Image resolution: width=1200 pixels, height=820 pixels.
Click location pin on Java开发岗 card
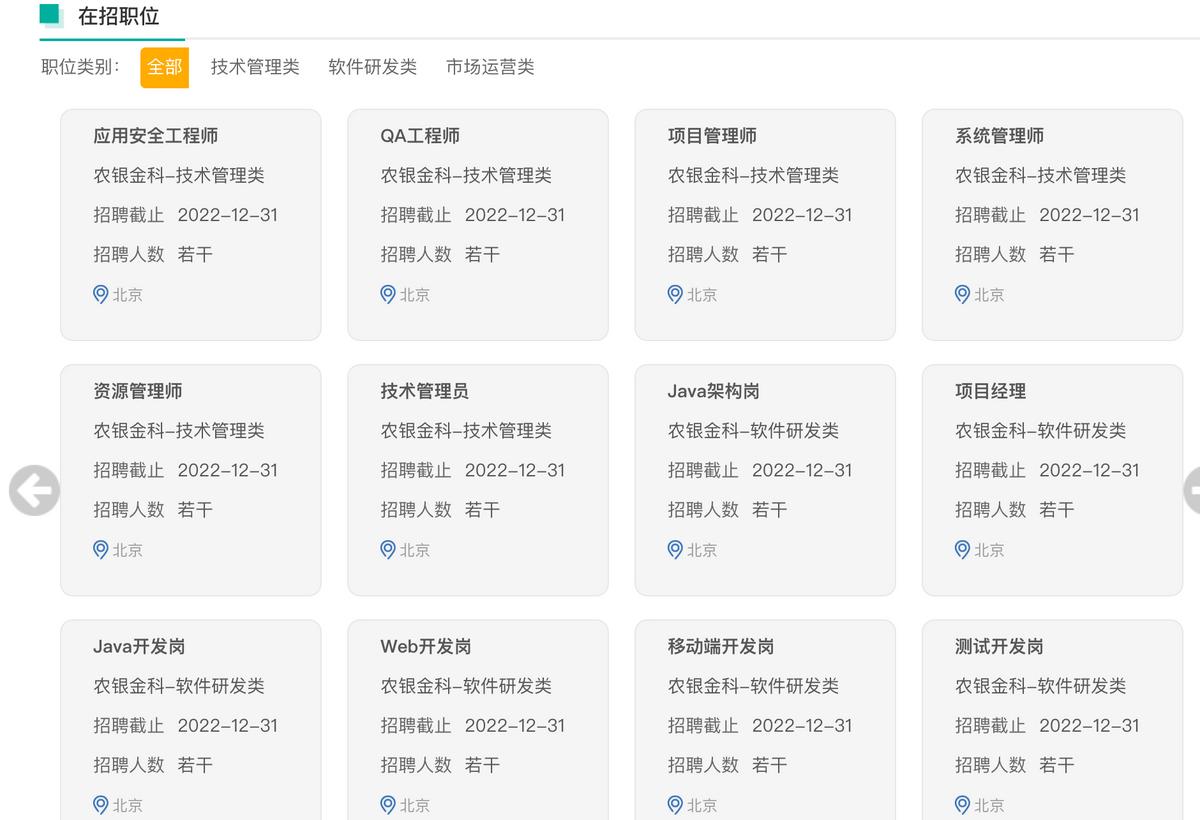pyautogui.click(x=100, y=804)
